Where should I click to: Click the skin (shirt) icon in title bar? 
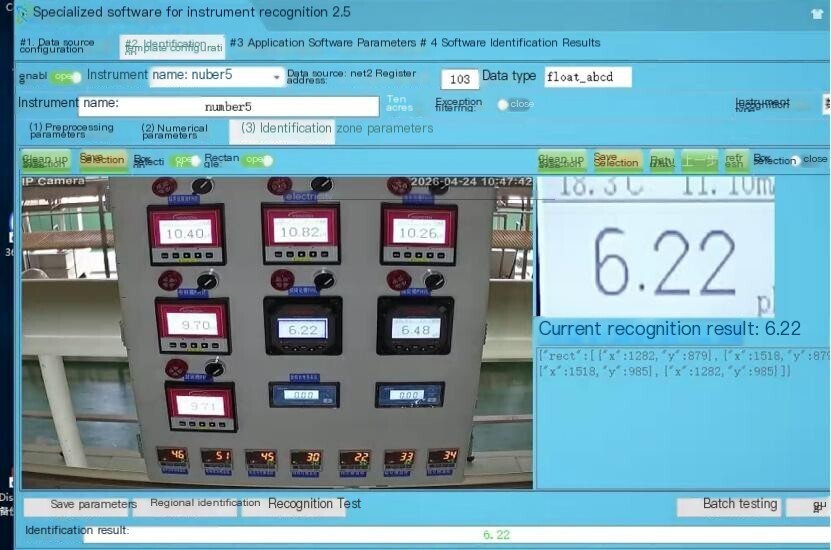click(817, 14)
